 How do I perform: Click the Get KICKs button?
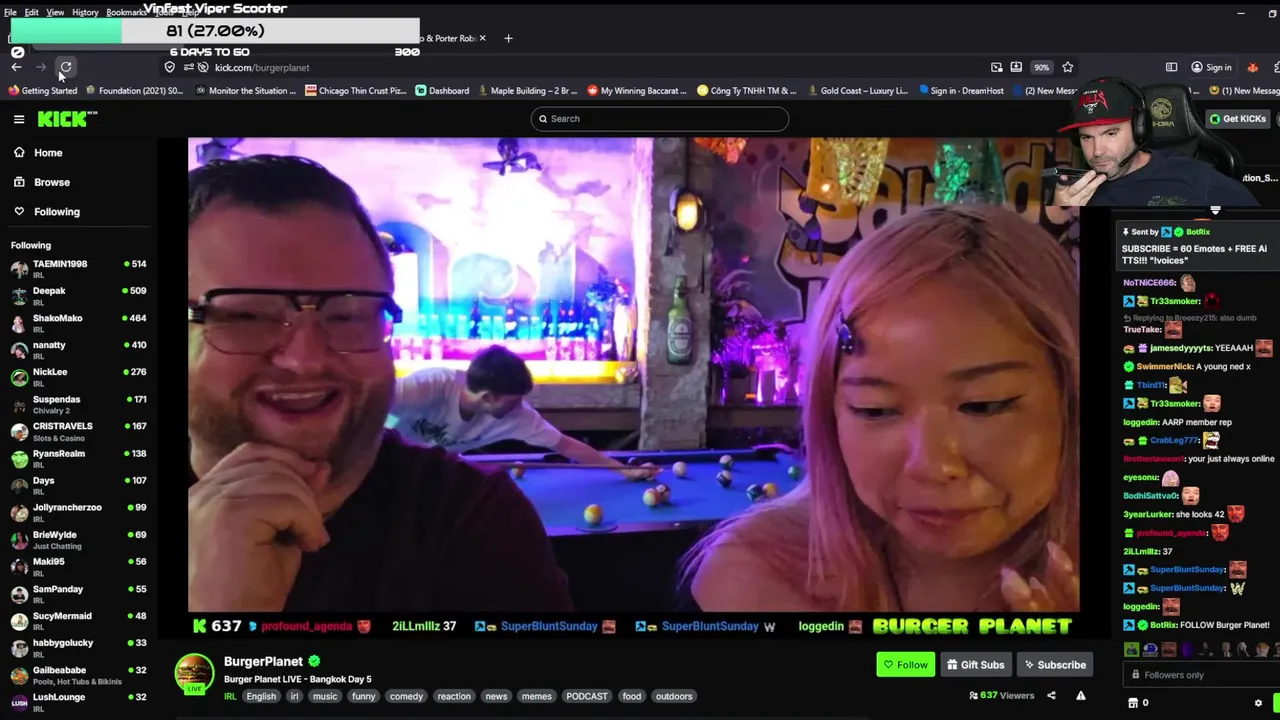1237,118
